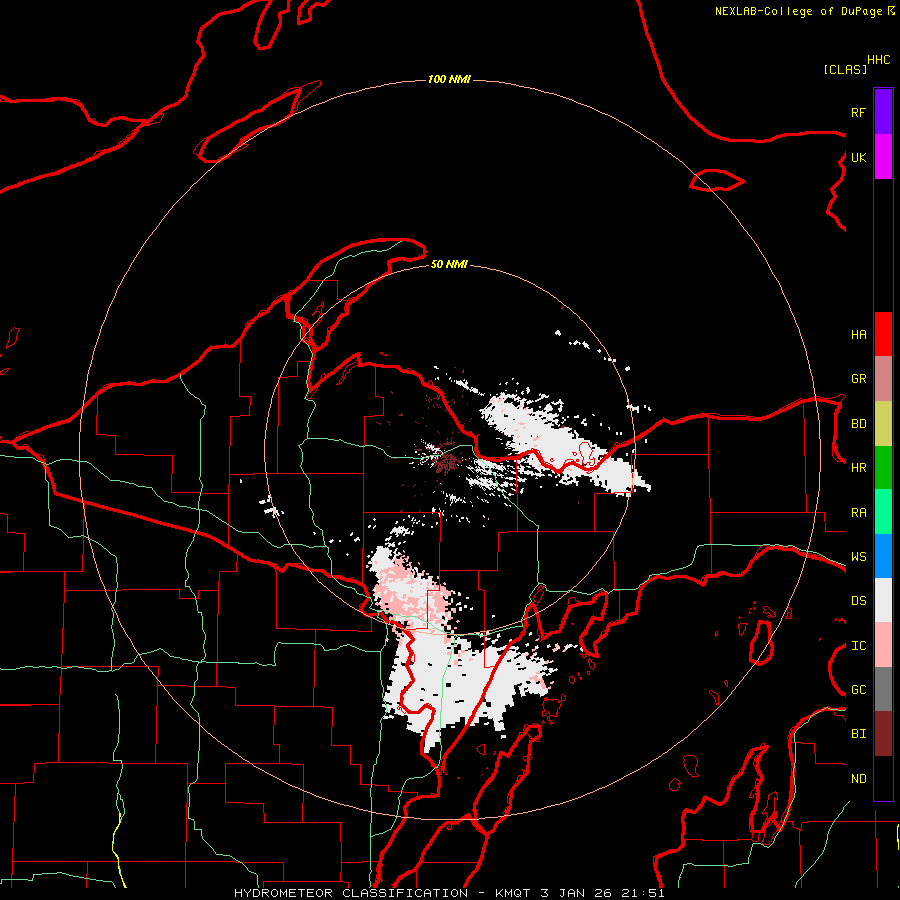The height and width of the screenshot is (900, 900).
Task: Select the WS blue legend swatch
Action: coord(883,556)
